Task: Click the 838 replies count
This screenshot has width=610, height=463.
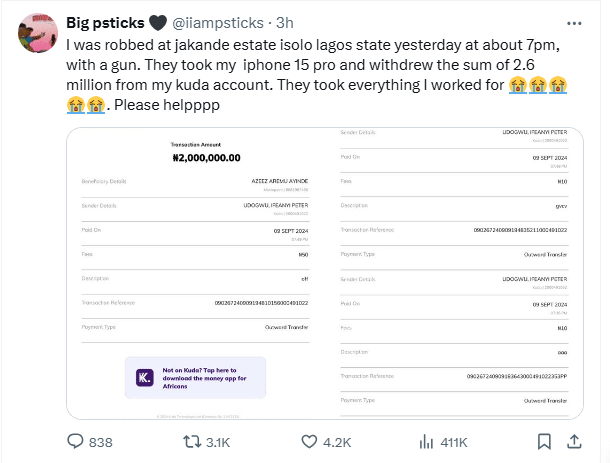Action: click(102, 441)
